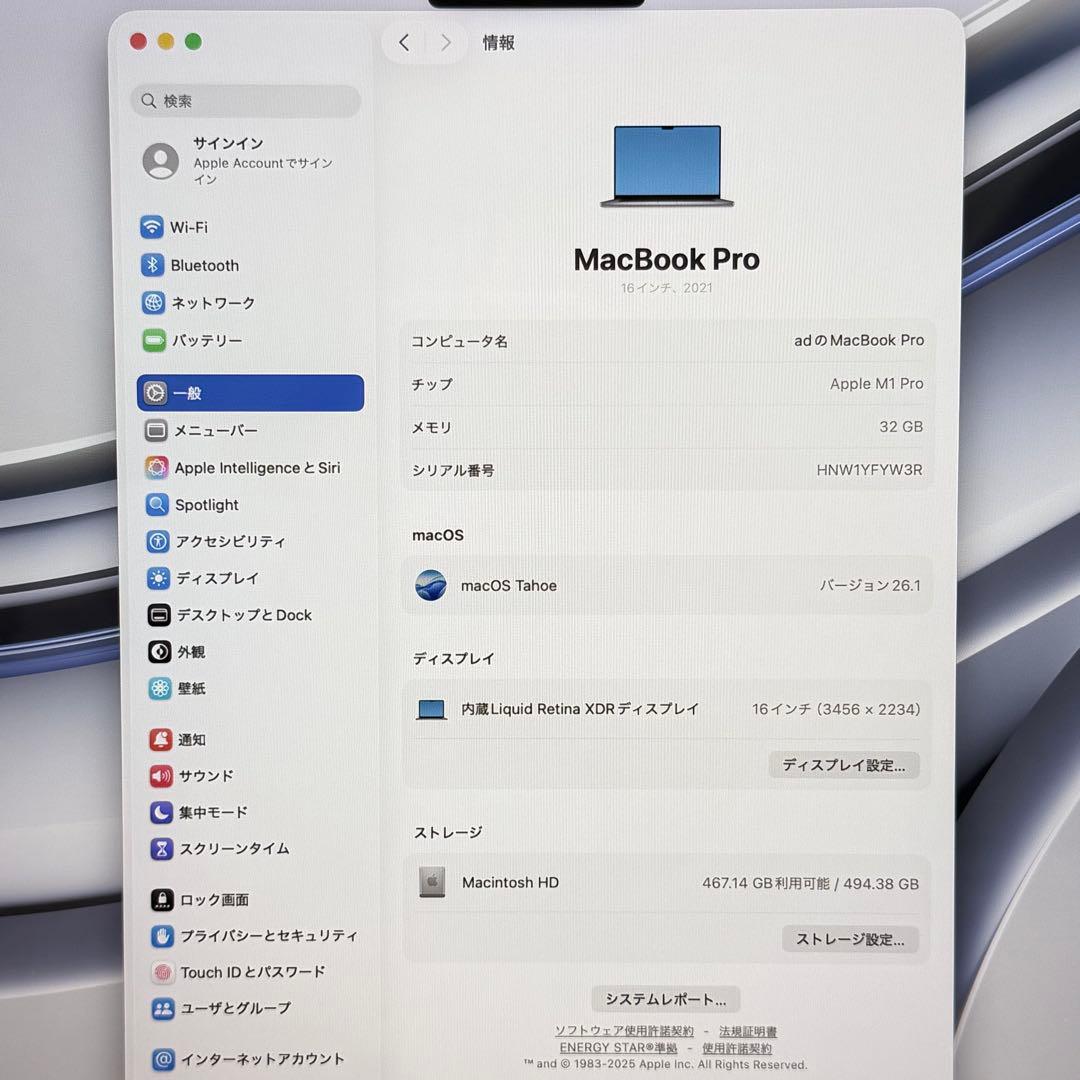1080x1080 pixels.
Task: Click the ディスプレイ sun icon
Action: (x=158, y=578)
